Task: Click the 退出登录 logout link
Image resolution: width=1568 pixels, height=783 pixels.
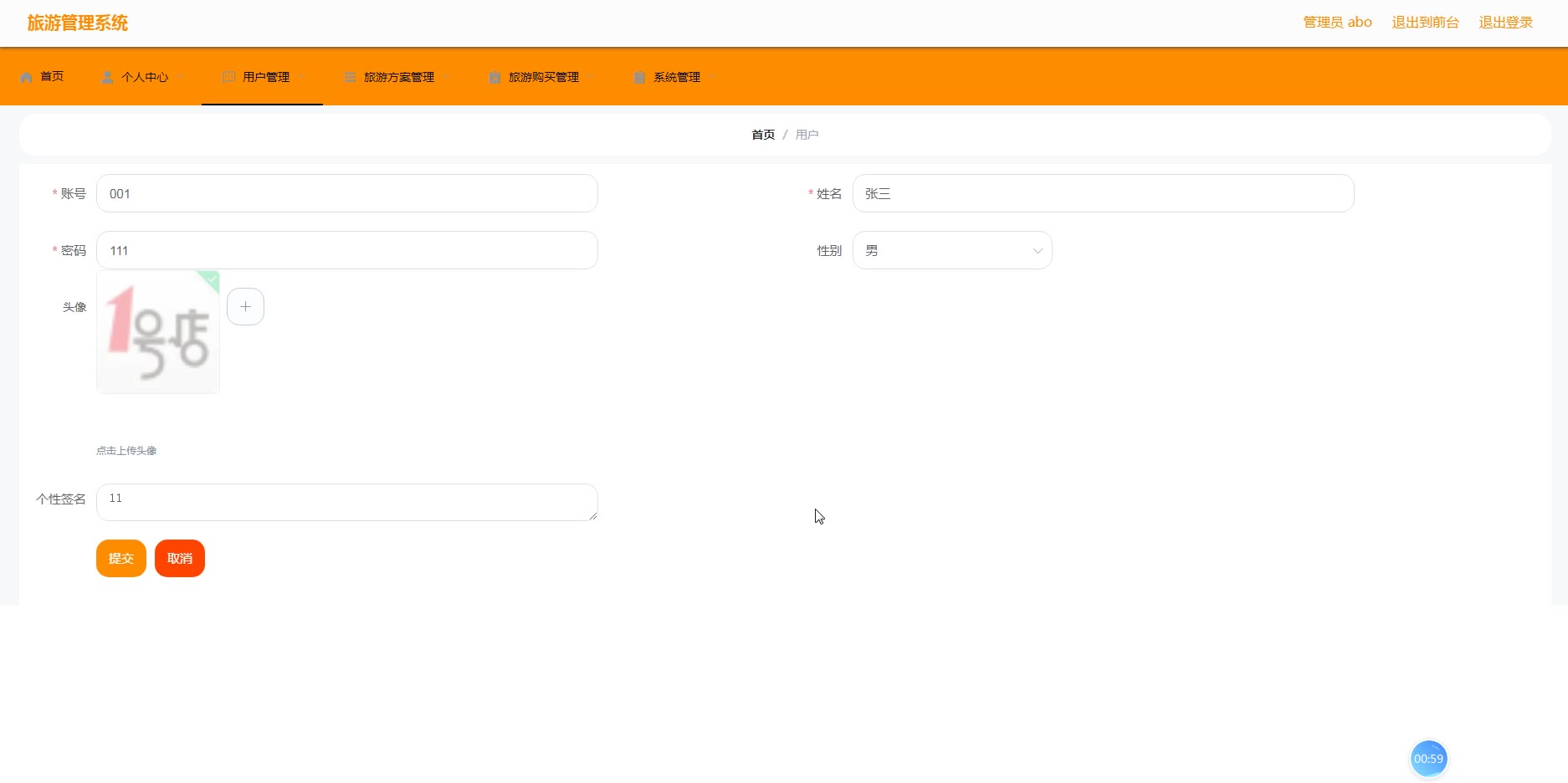Action: (x=1505, y=23)
